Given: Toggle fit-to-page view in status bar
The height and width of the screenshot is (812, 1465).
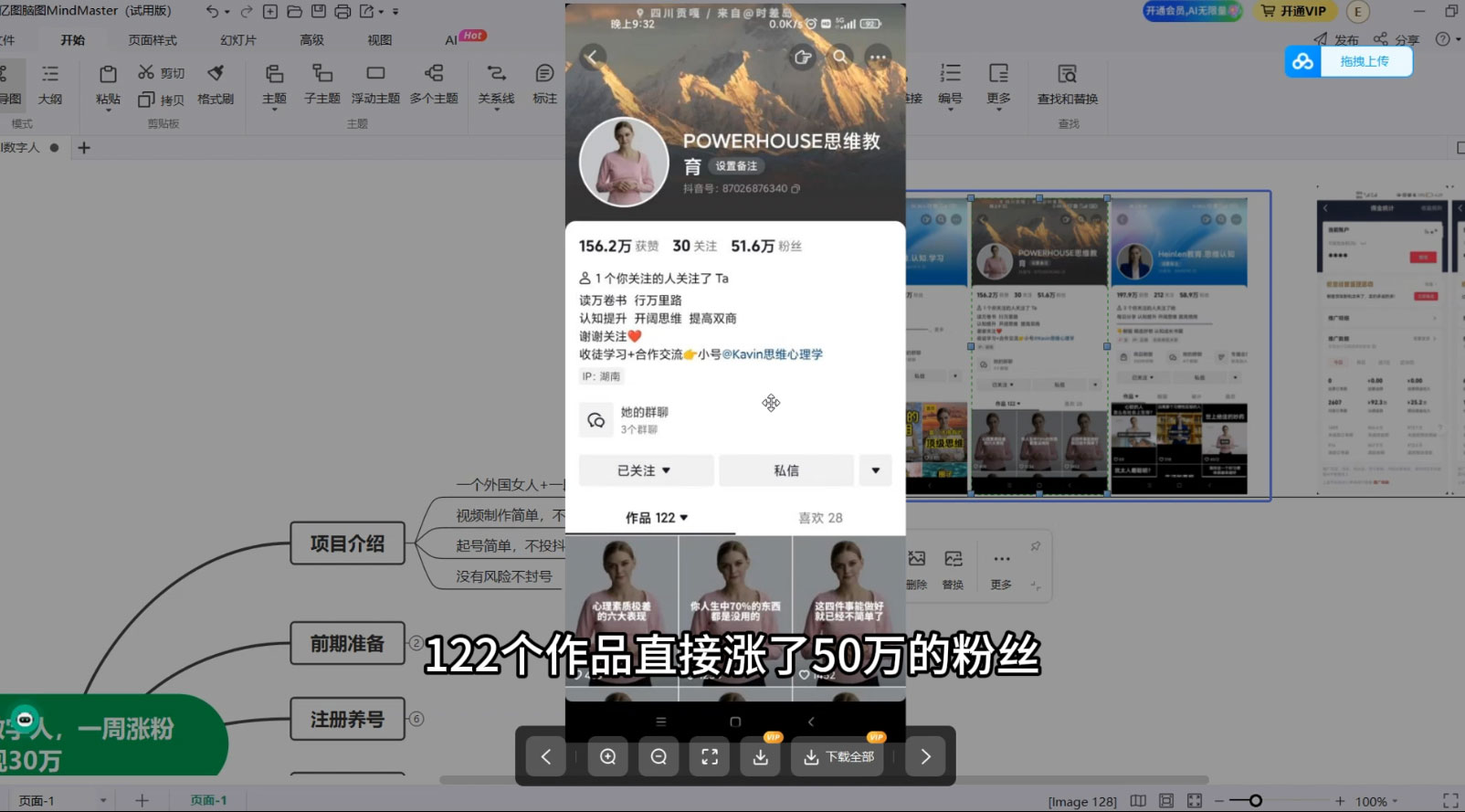Looking at the screenshot, I should [x=1194, y=801].
